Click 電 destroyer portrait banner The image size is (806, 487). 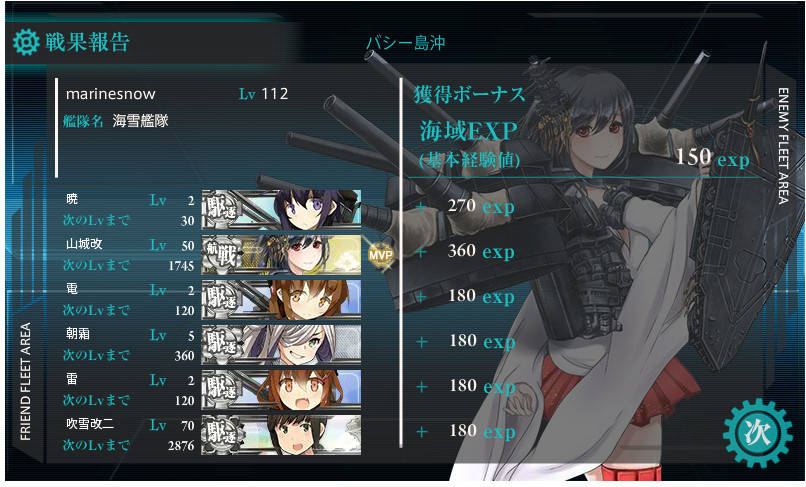click(281, 299)
